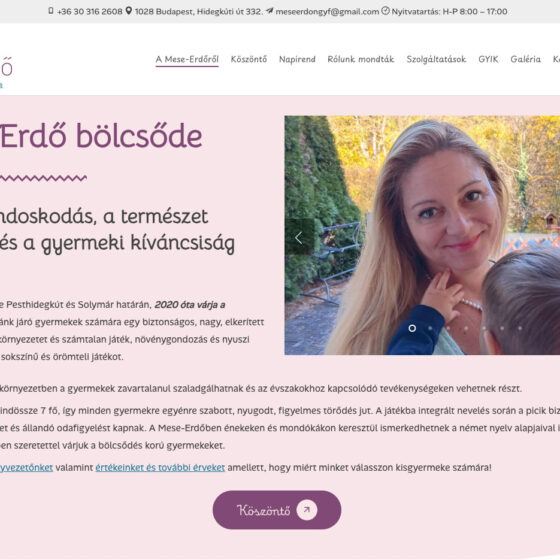Jump to the last carousel dot
The image size is (560, 560).
pyautogui.click(x=520, y=328)
